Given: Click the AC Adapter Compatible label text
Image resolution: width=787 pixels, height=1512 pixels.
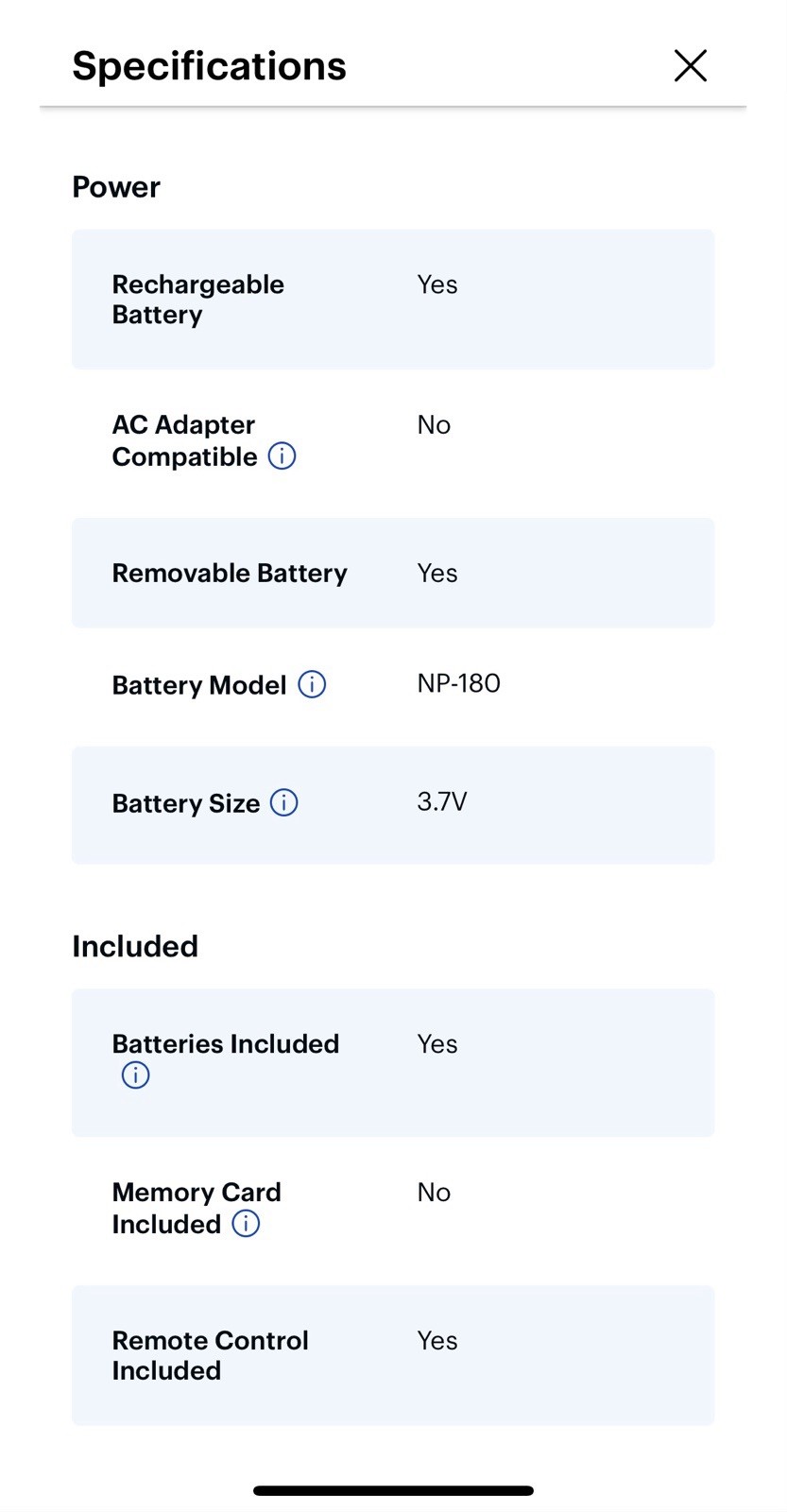Looking at the screenshot, I should pyautogui.click(x=184, y=440).
